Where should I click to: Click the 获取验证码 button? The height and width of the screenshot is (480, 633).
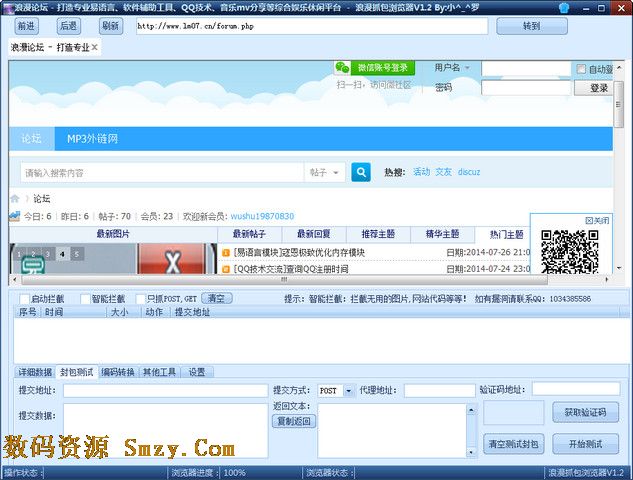[x=585, y=412]
